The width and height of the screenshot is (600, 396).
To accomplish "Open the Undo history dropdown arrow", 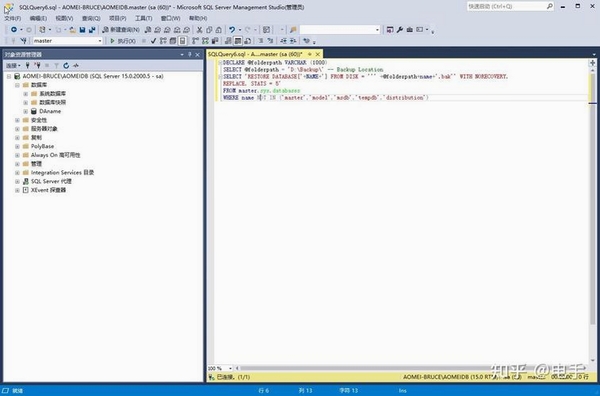I will pos(240,30).
